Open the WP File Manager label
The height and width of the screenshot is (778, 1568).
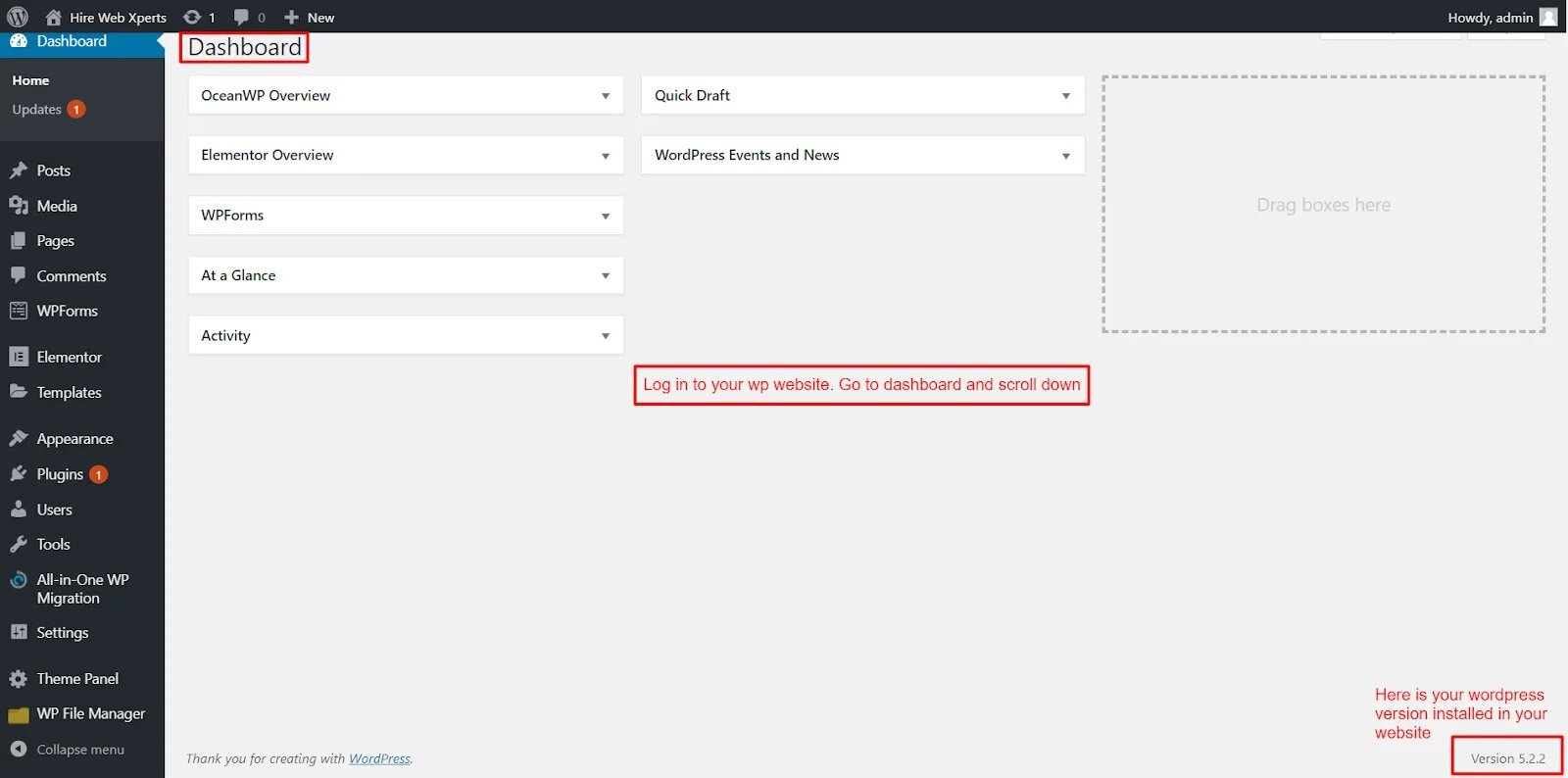91,713
